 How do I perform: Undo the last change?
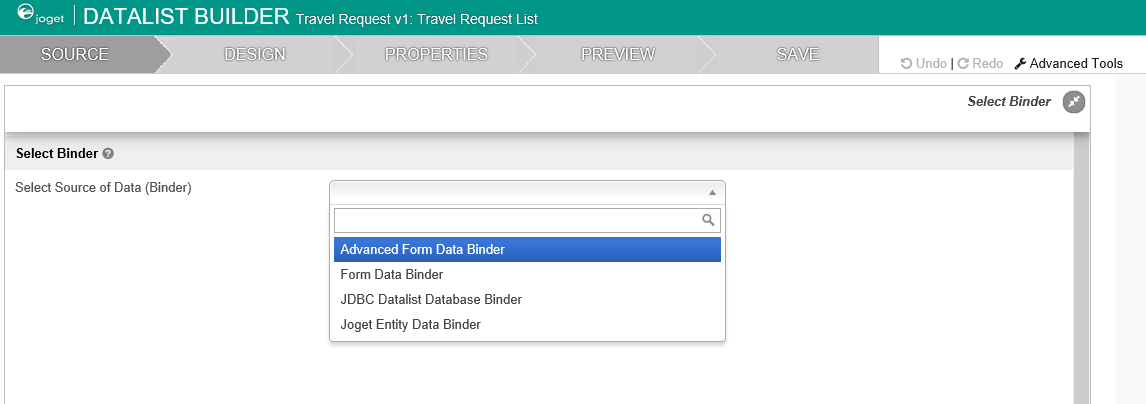tap(923, 63)
